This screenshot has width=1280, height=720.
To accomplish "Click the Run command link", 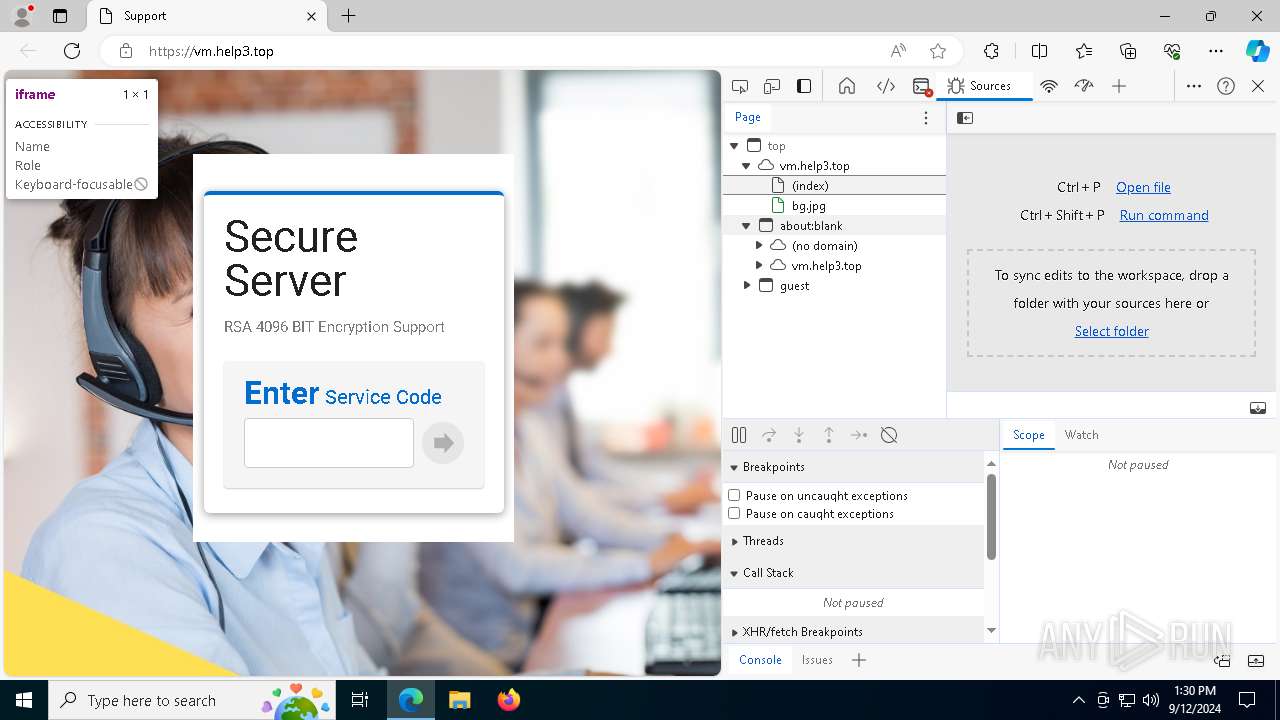I will point(1164,215).
